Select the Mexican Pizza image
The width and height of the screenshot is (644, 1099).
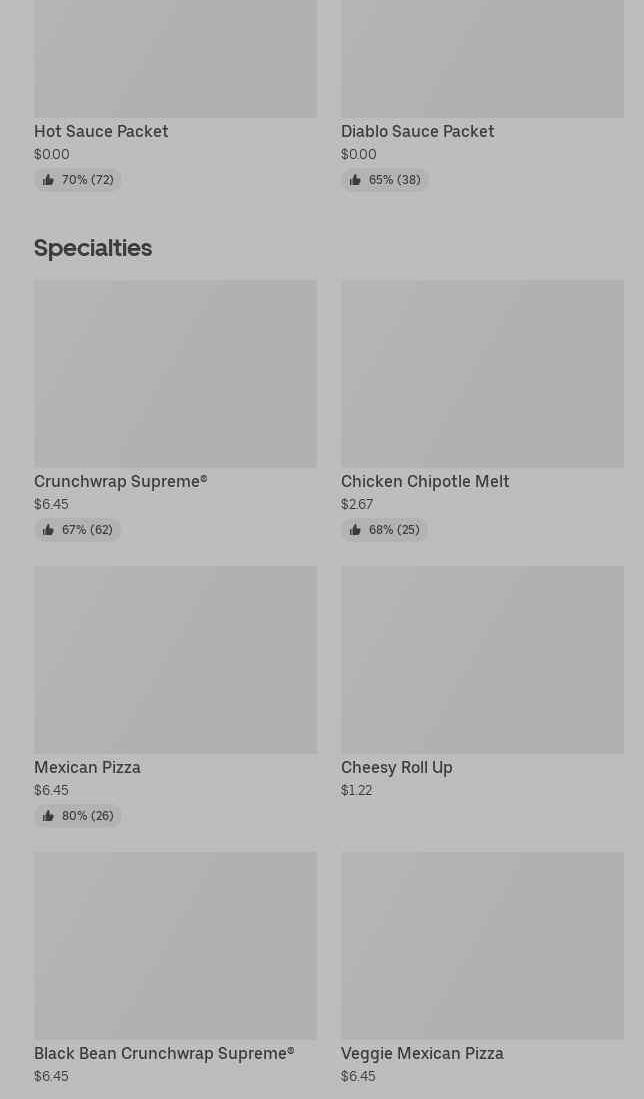click(x=175, y=659)
